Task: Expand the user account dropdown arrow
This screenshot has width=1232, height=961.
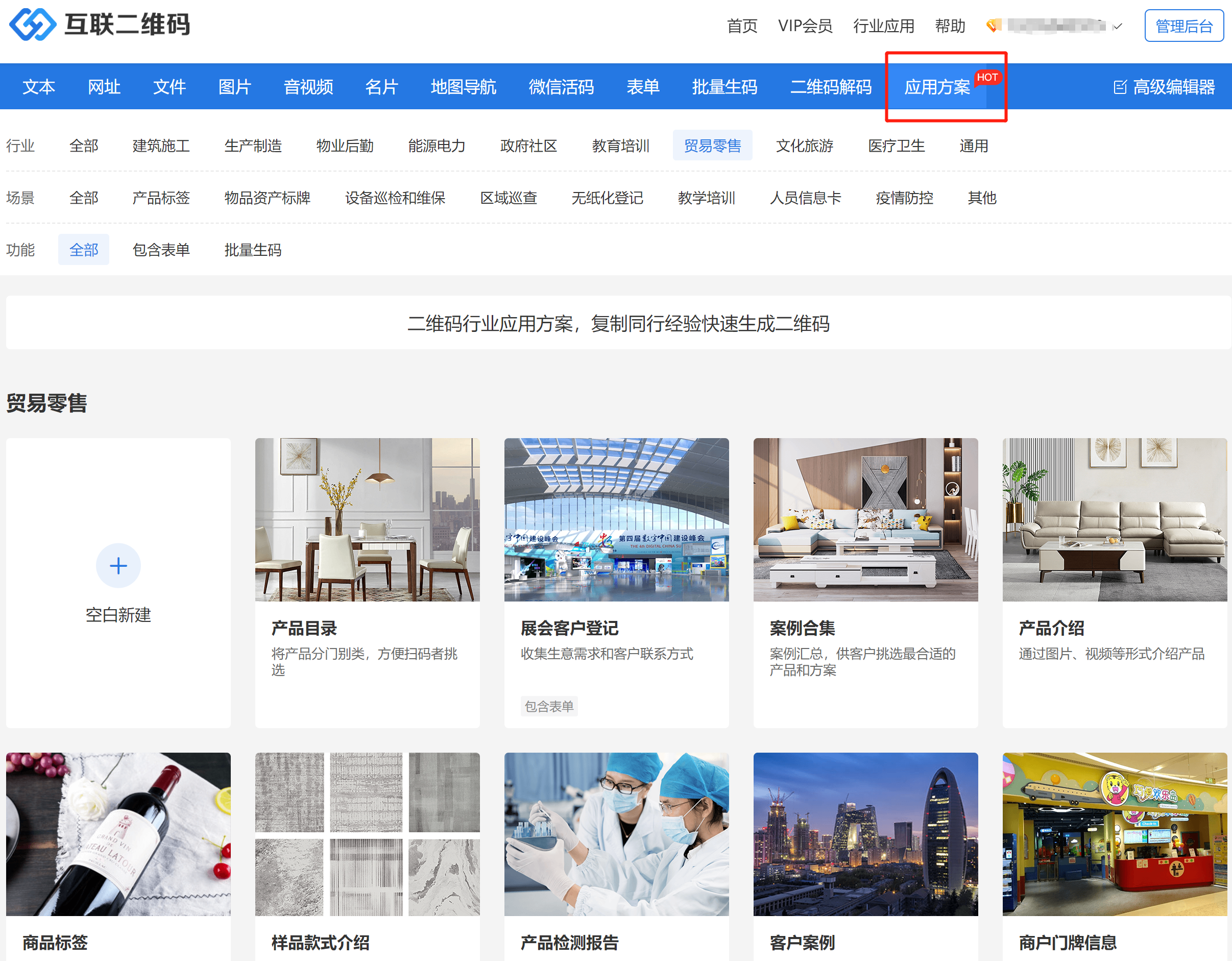Action: tap(1118, 27)
